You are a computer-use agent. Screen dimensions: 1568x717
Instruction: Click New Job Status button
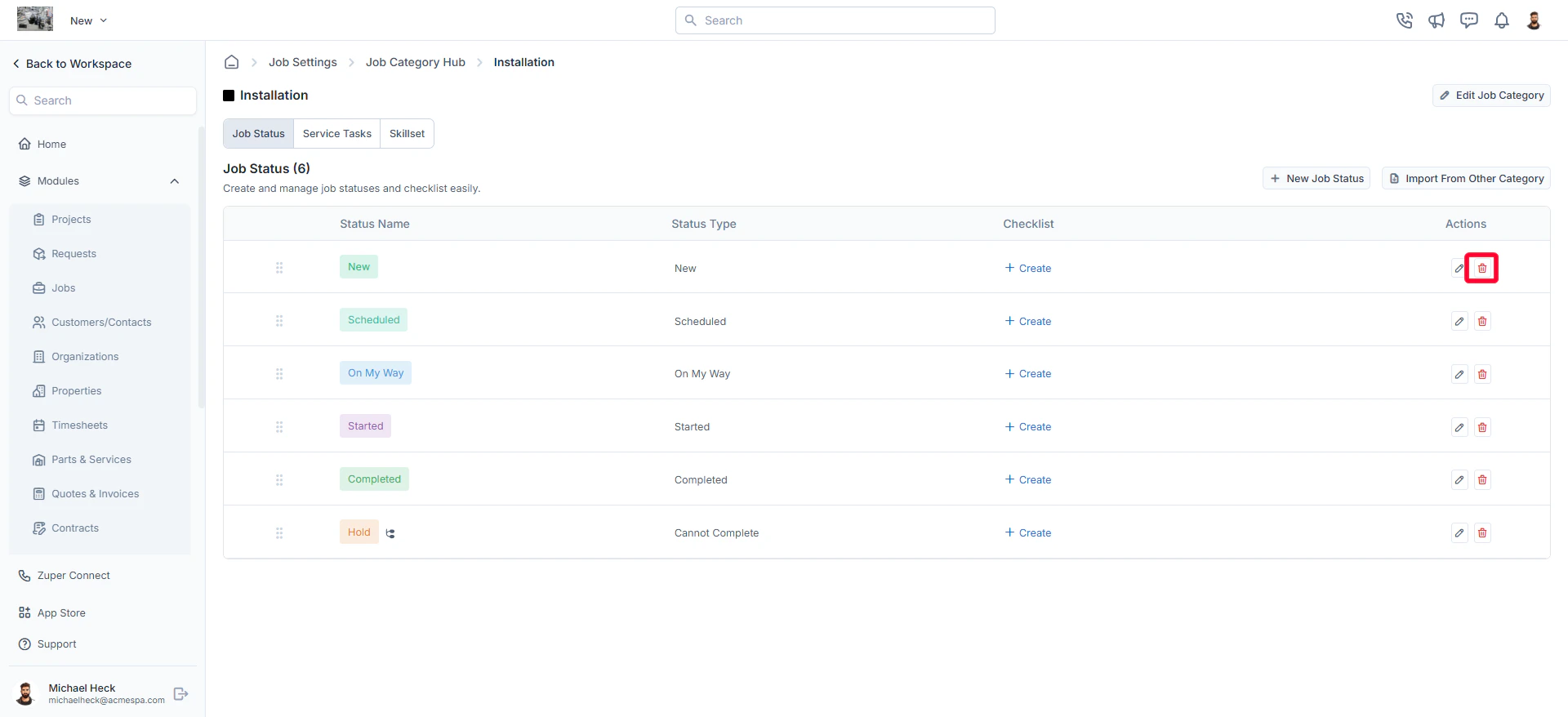(x=1316, y=178)
